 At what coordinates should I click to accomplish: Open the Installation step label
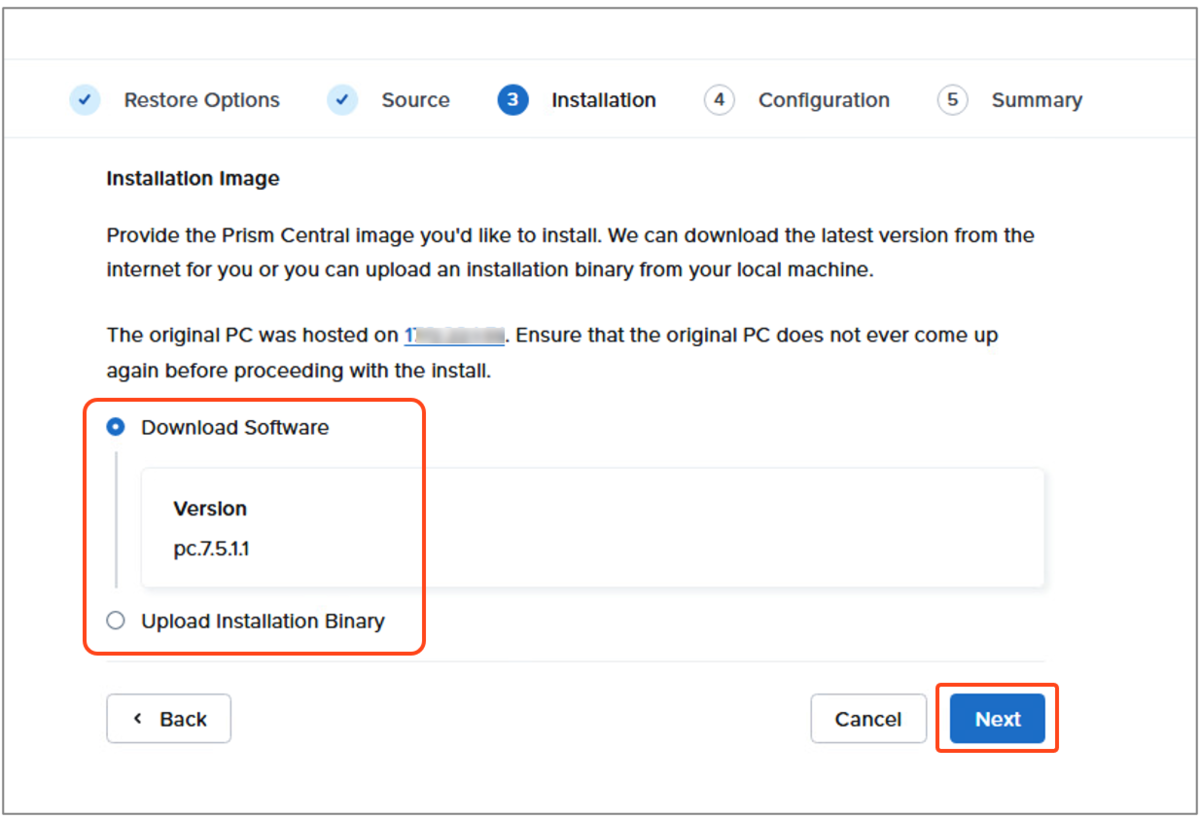pyautogui.click(x=604, y=100)
